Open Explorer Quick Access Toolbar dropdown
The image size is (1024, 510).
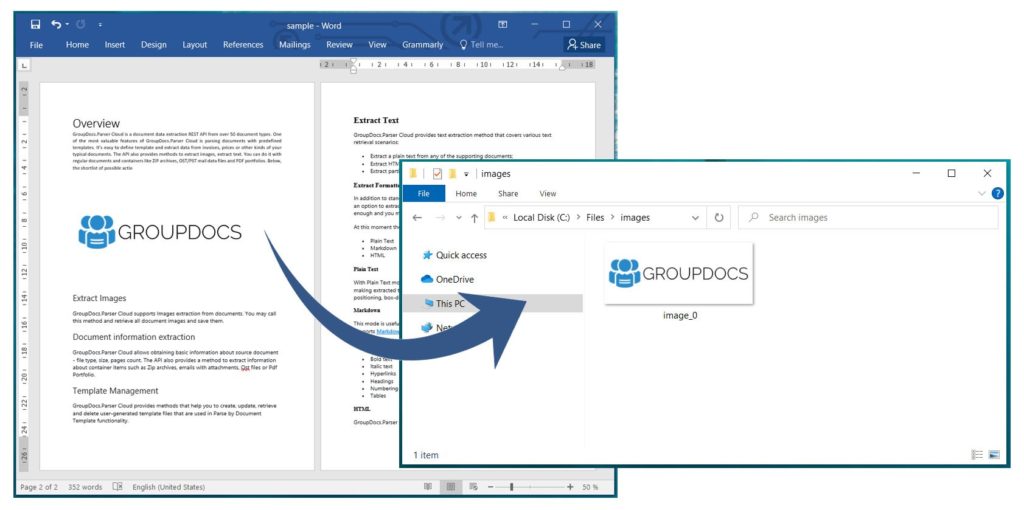click(466, 174)
